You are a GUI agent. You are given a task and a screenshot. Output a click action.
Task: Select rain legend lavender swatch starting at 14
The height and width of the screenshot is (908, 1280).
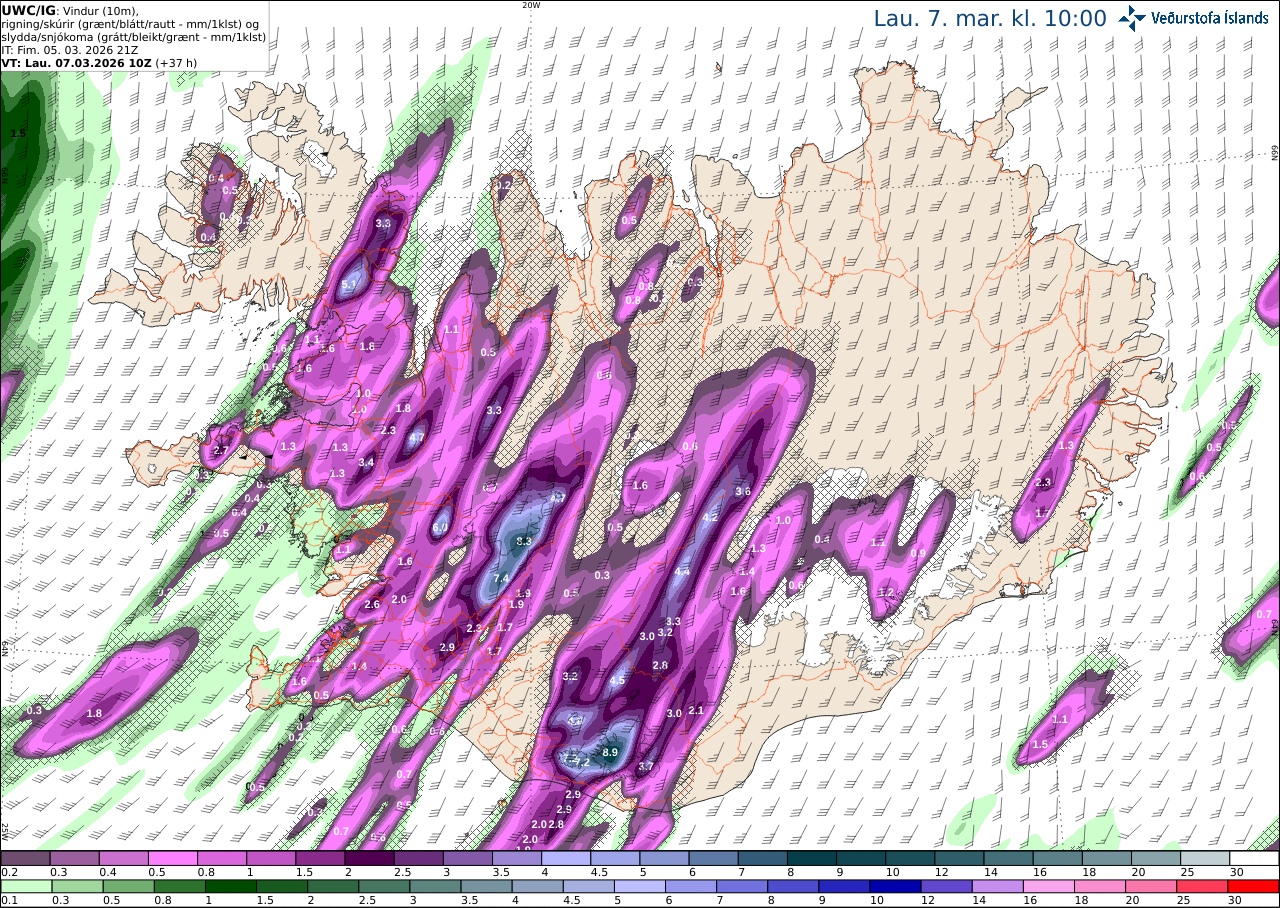[x=996, y=886]
